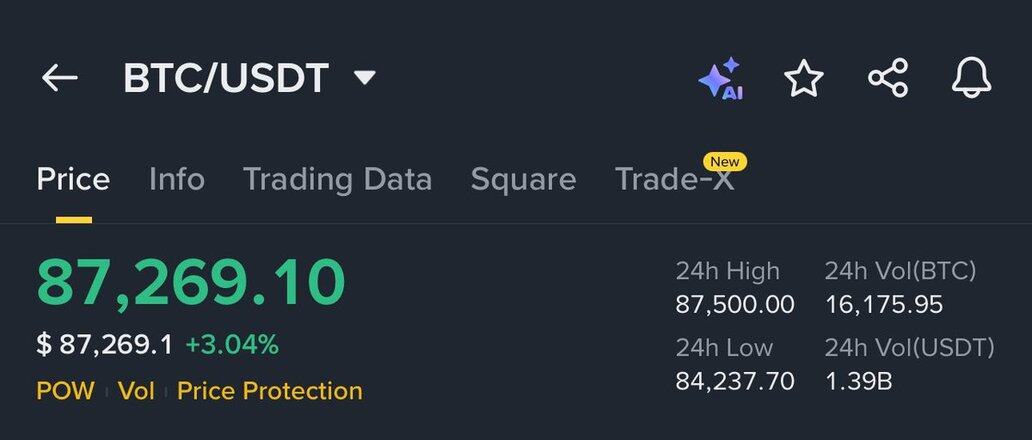Open the Square tab
The image size is (1032, 440).
coord(523,179)
